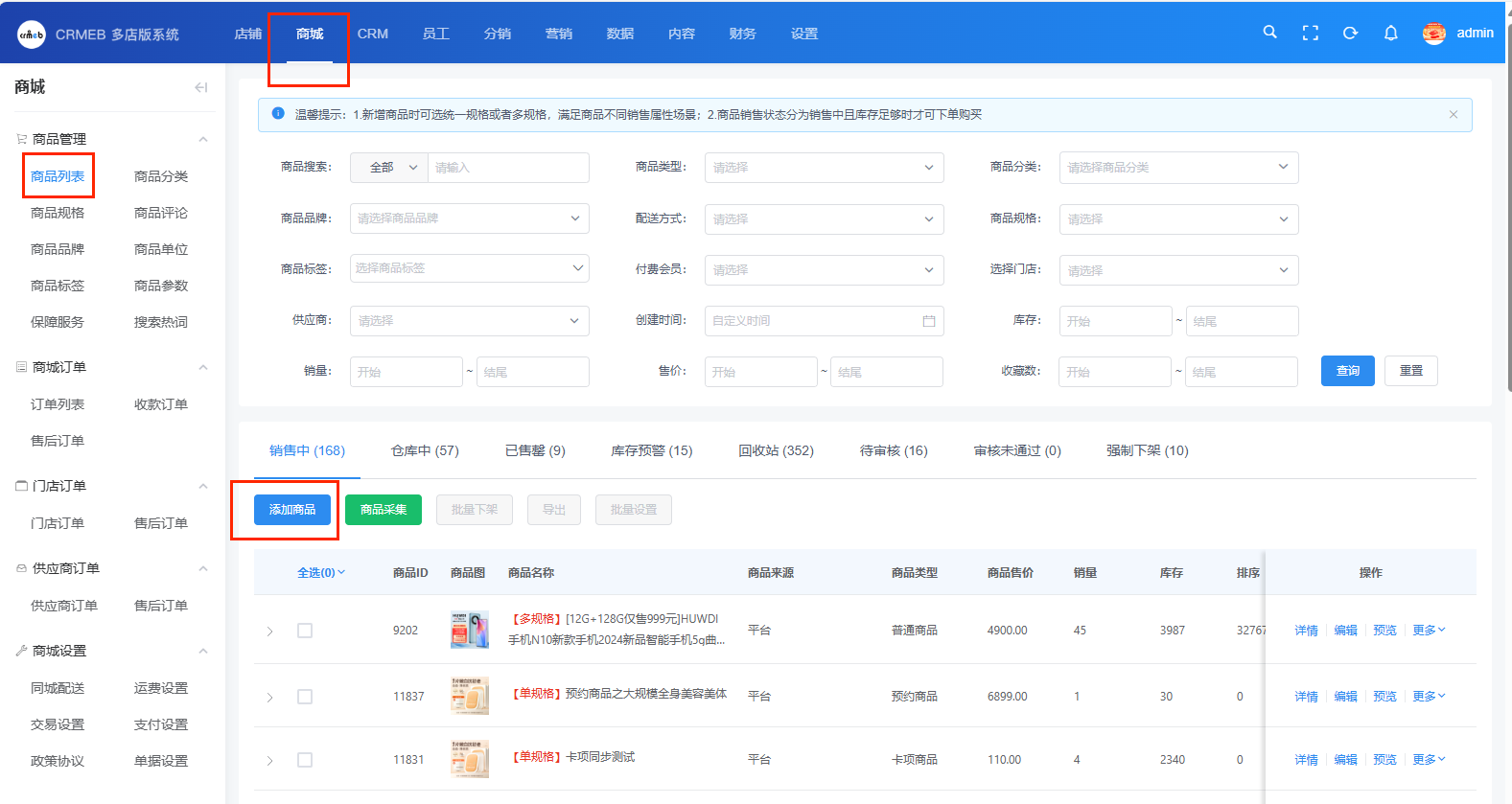Tick checkbox for product 11837
Image resolution: width=1512 pixels, height=804 pixels.
(305, 697)
